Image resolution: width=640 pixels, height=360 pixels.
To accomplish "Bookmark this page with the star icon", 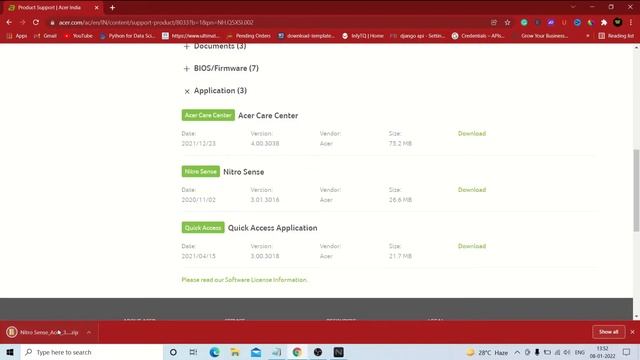I will click(x=507, y=22).
